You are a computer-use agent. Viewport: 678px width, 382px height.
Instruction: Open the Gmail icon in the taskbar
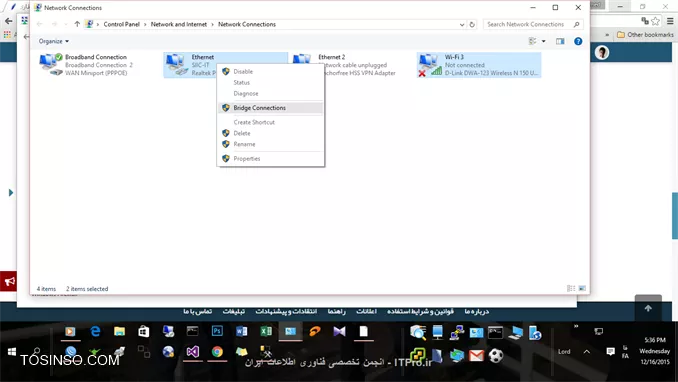[476, 356]
